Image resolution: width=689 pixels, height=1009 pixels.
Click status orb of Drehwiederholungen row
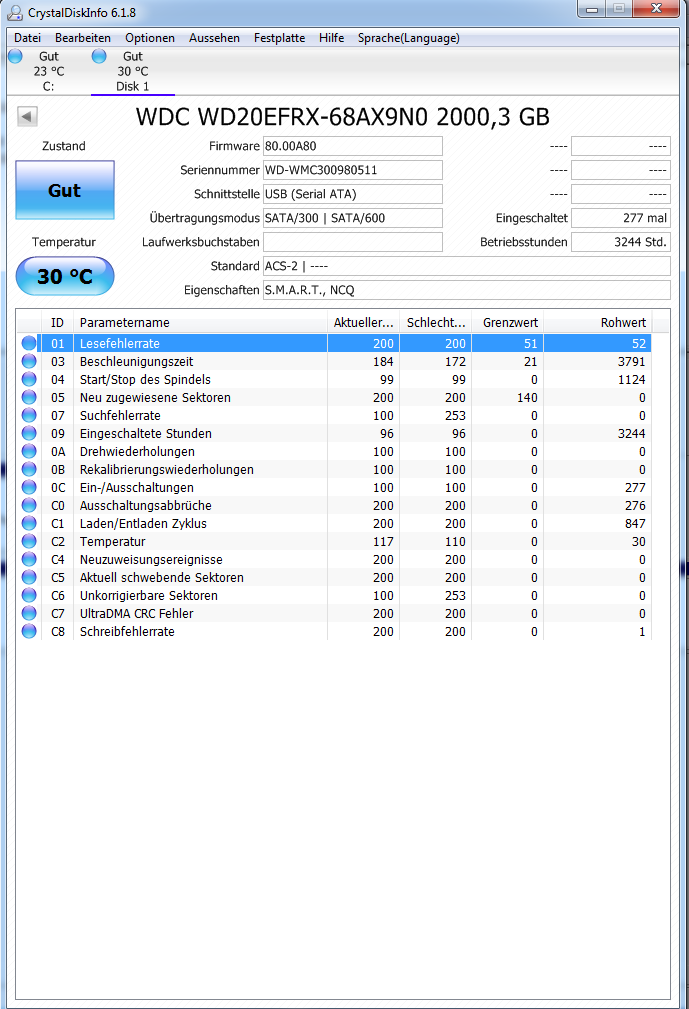point(29,451)
